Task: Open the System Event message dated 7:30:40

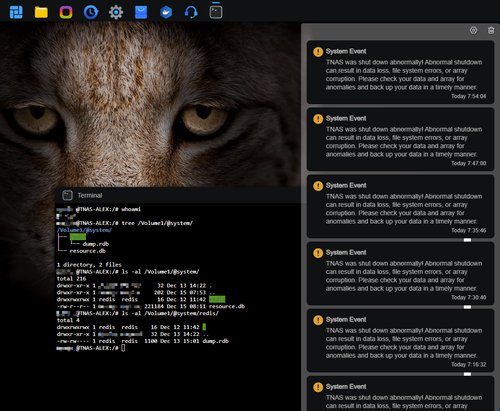Action: pyautogui.click(x=400, y=273)
